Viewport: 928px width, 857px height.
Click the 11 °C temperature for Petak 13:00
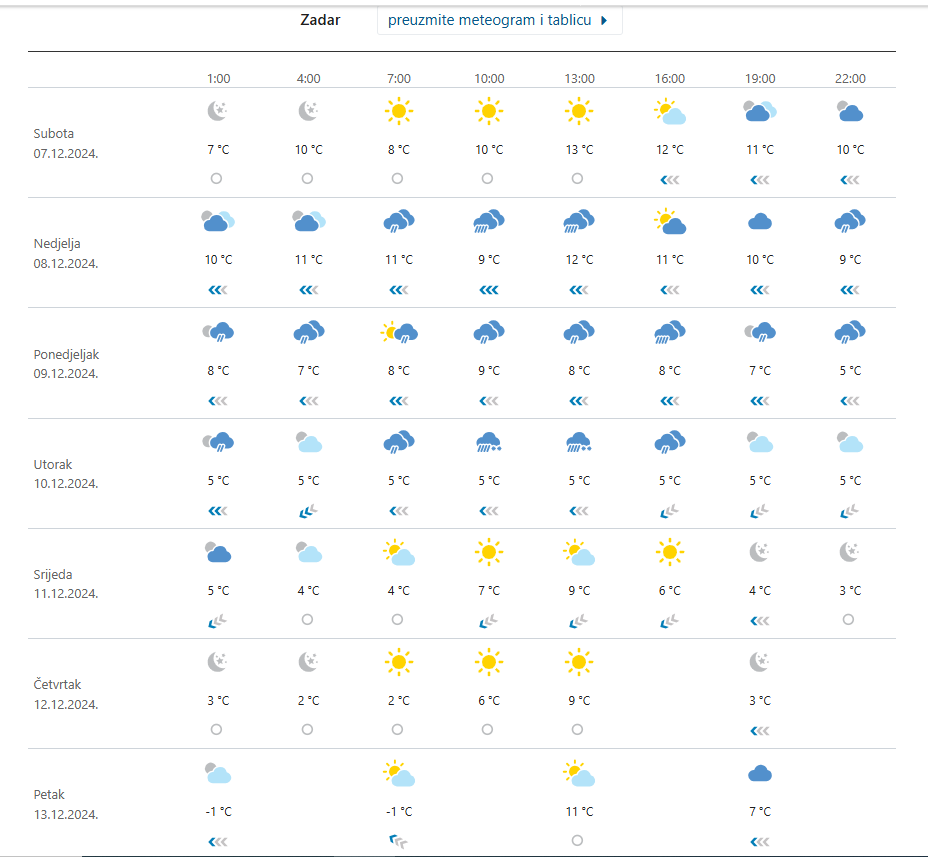tap(579, 811)
